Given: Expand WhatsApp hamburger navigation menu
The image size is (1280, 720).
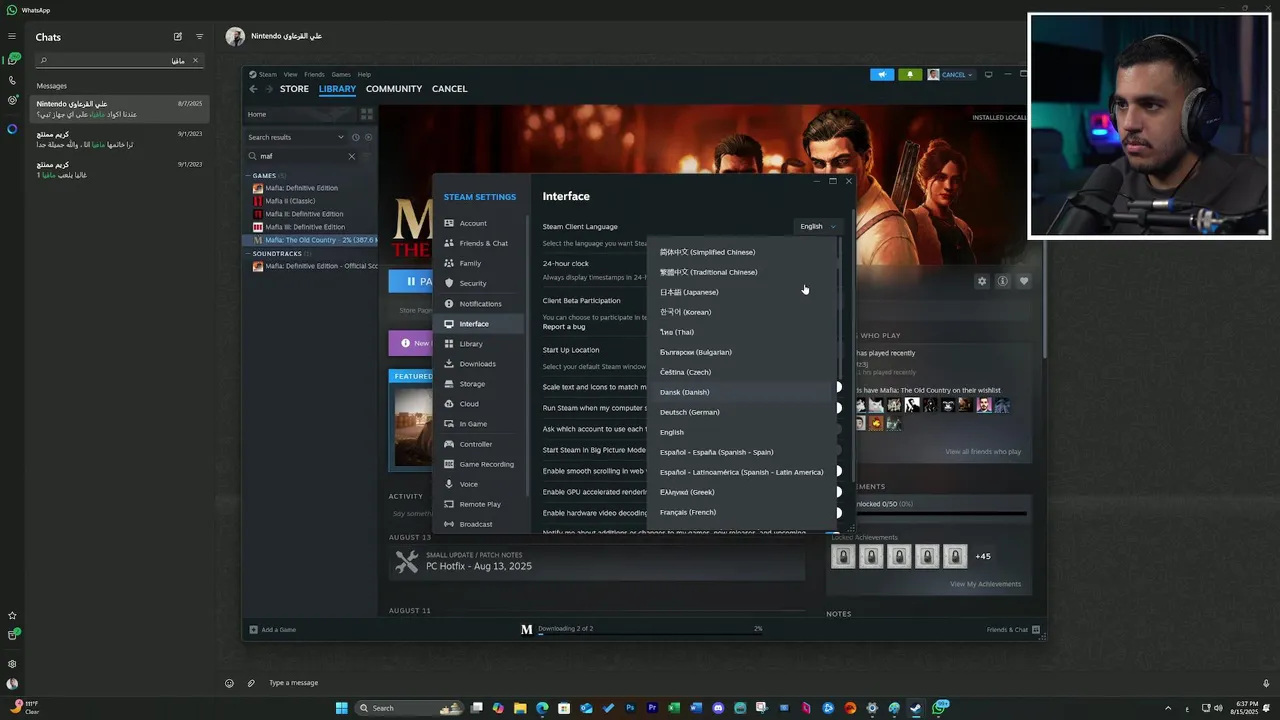Looking at the screenshot, I should tap(12, 36).
